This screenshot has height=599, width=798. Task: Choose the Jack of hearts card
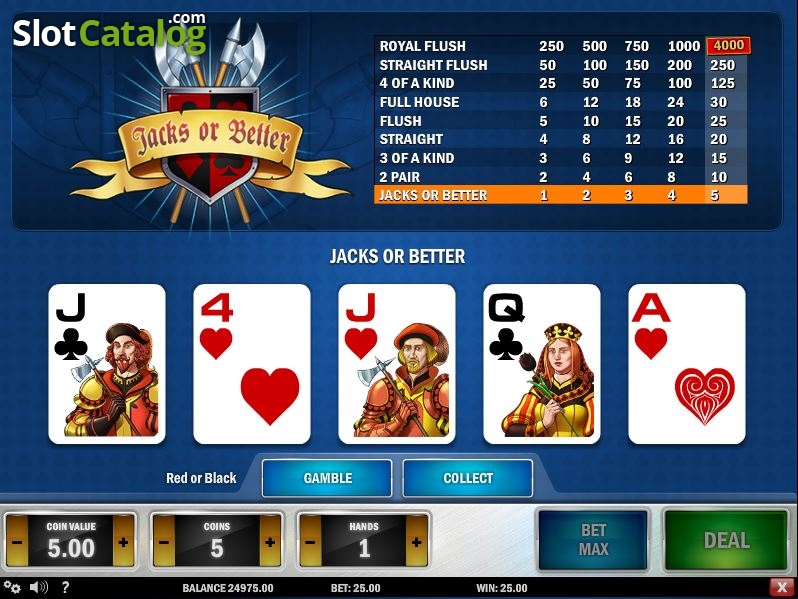click(397, 364)
